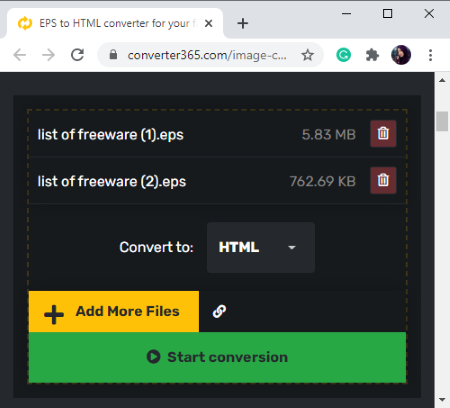Click the dropdown arrow next to HTML

point(292,247)
